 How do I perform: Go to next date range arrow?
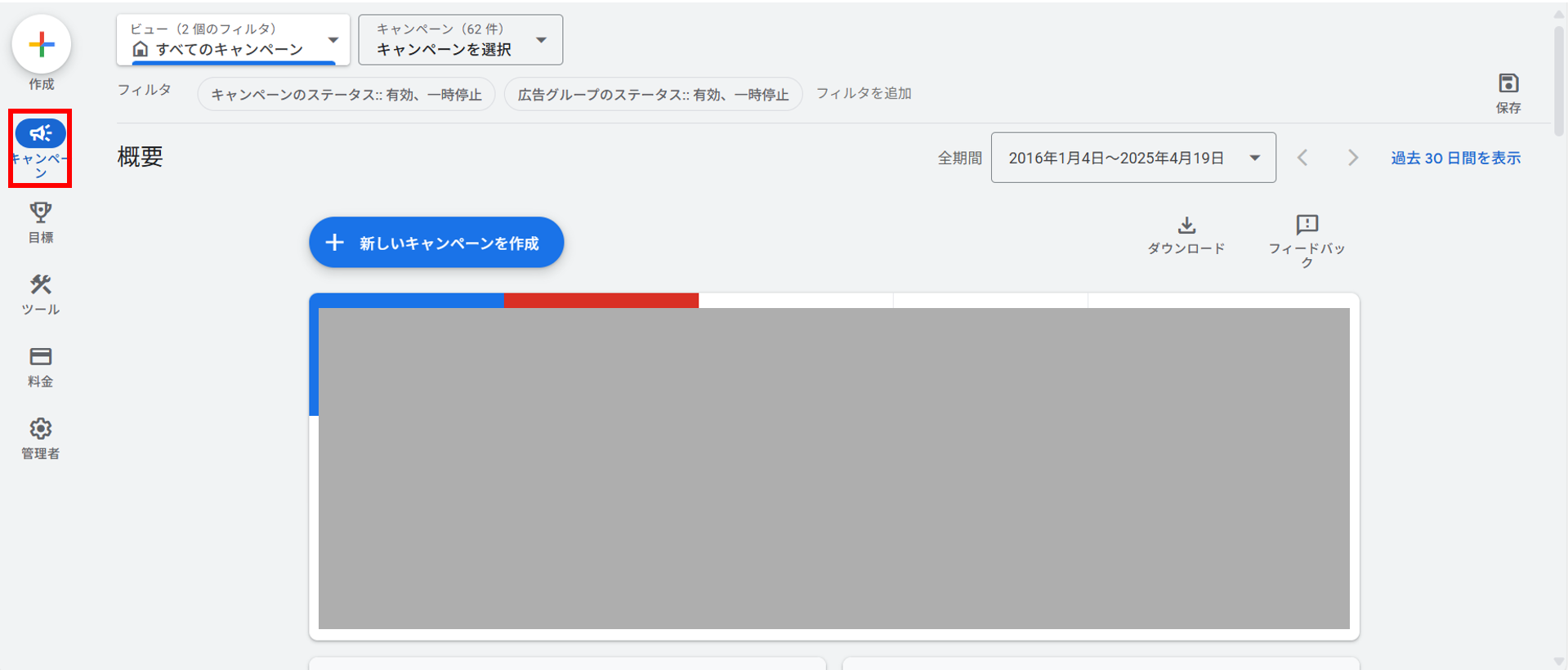(1352, 158)
